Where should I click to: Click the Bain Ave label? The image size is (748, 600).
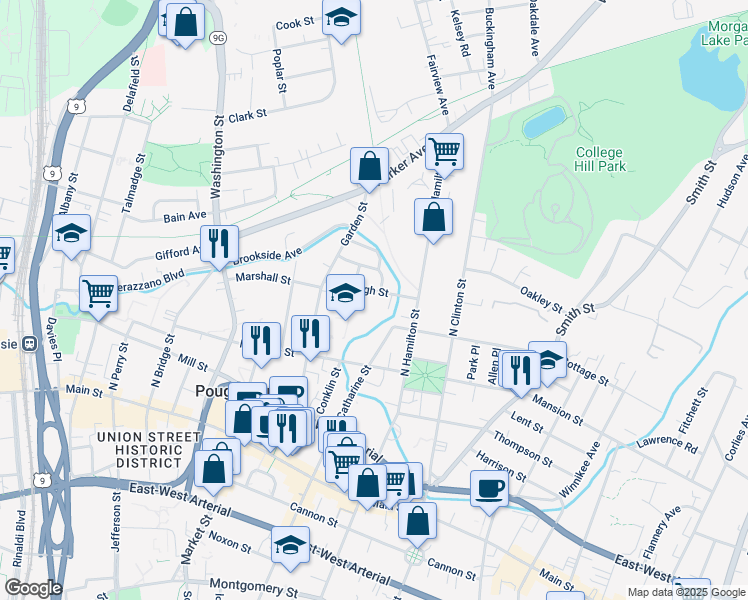pos(185,217)
